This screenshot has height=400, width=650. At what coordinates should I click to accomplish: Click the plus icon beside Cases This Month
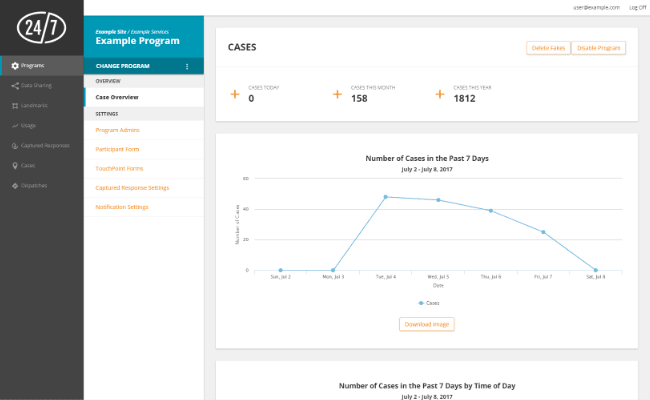pos(338,94)
